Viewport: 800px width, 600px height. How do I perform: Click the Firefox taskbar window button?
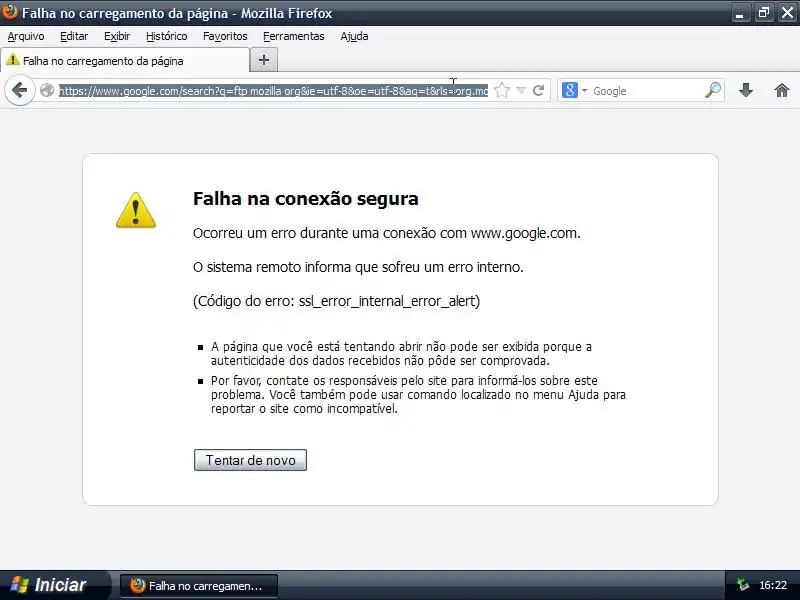click(x=199, y=586)
